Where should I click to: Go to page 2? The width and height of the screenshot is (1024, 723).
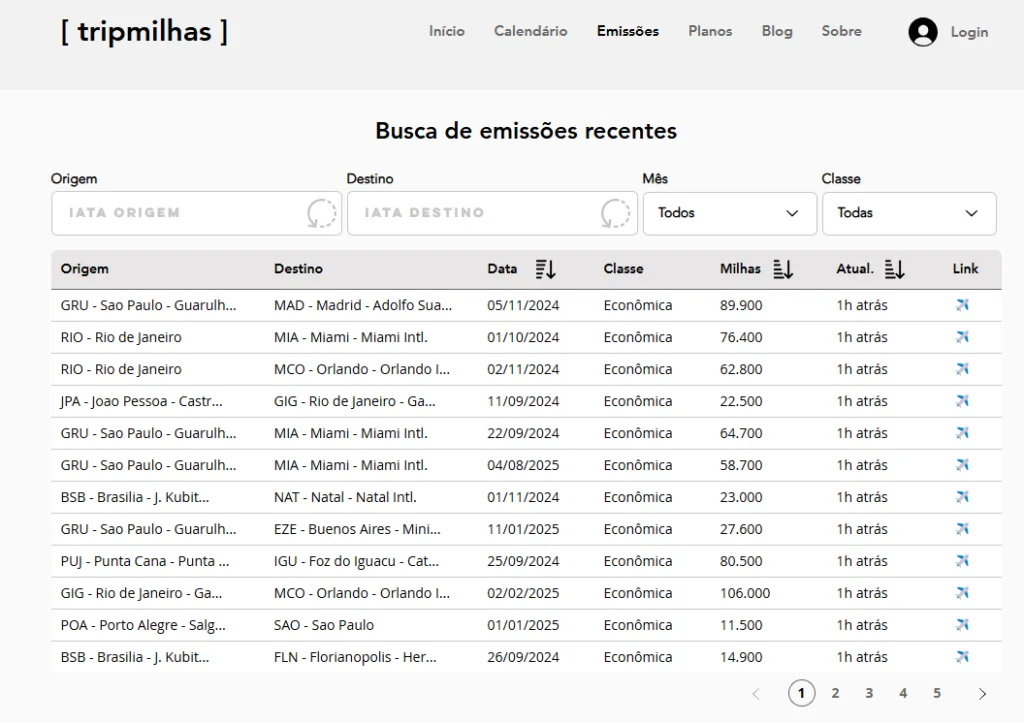pyautogui.click(x=835, y=693)
